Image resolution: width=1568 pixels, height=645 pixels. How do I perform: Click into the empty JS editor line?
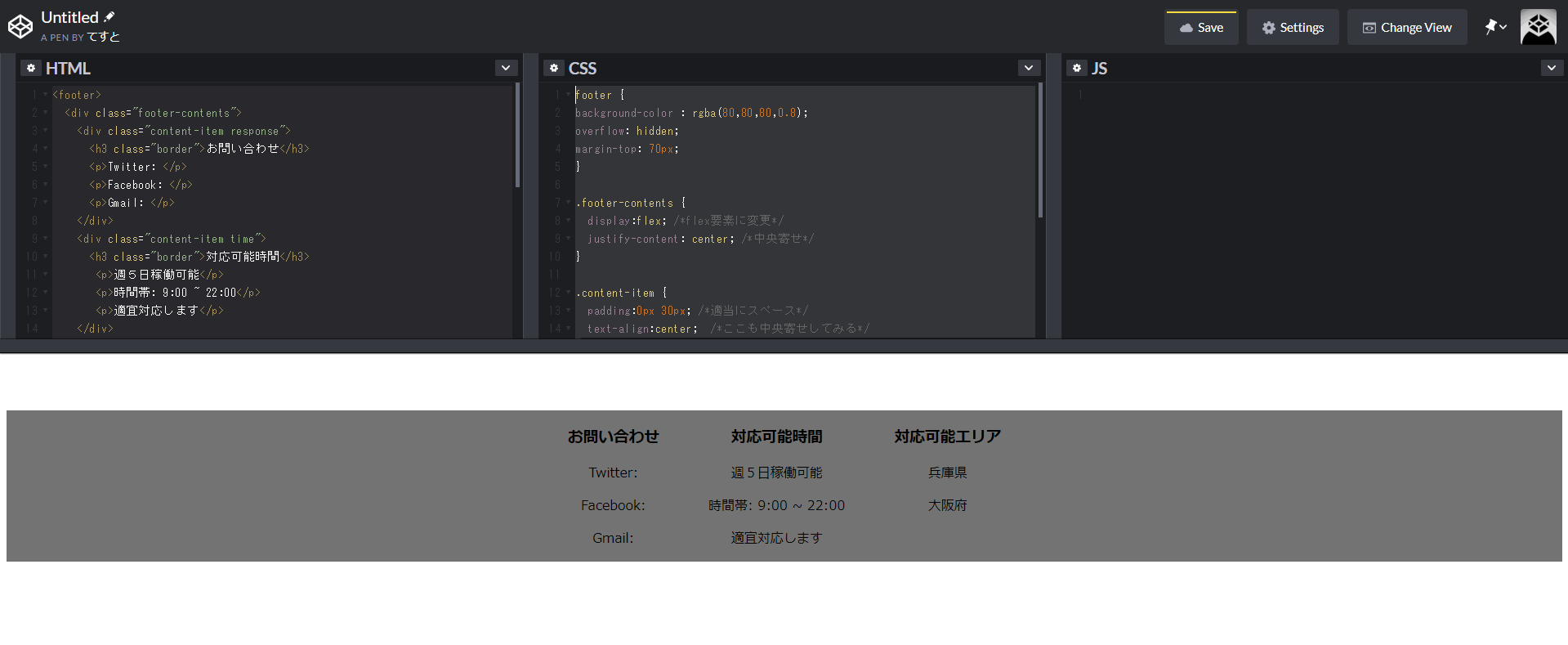(1307, 95)
